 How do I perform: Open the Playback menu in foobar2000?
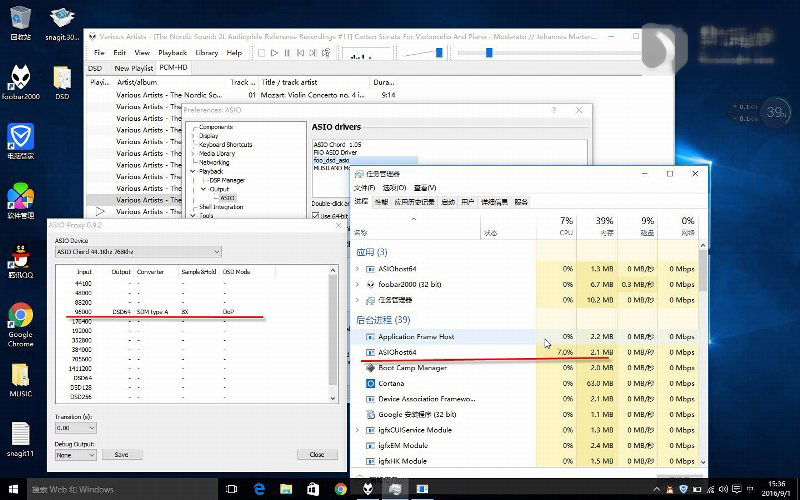(172, 52)
